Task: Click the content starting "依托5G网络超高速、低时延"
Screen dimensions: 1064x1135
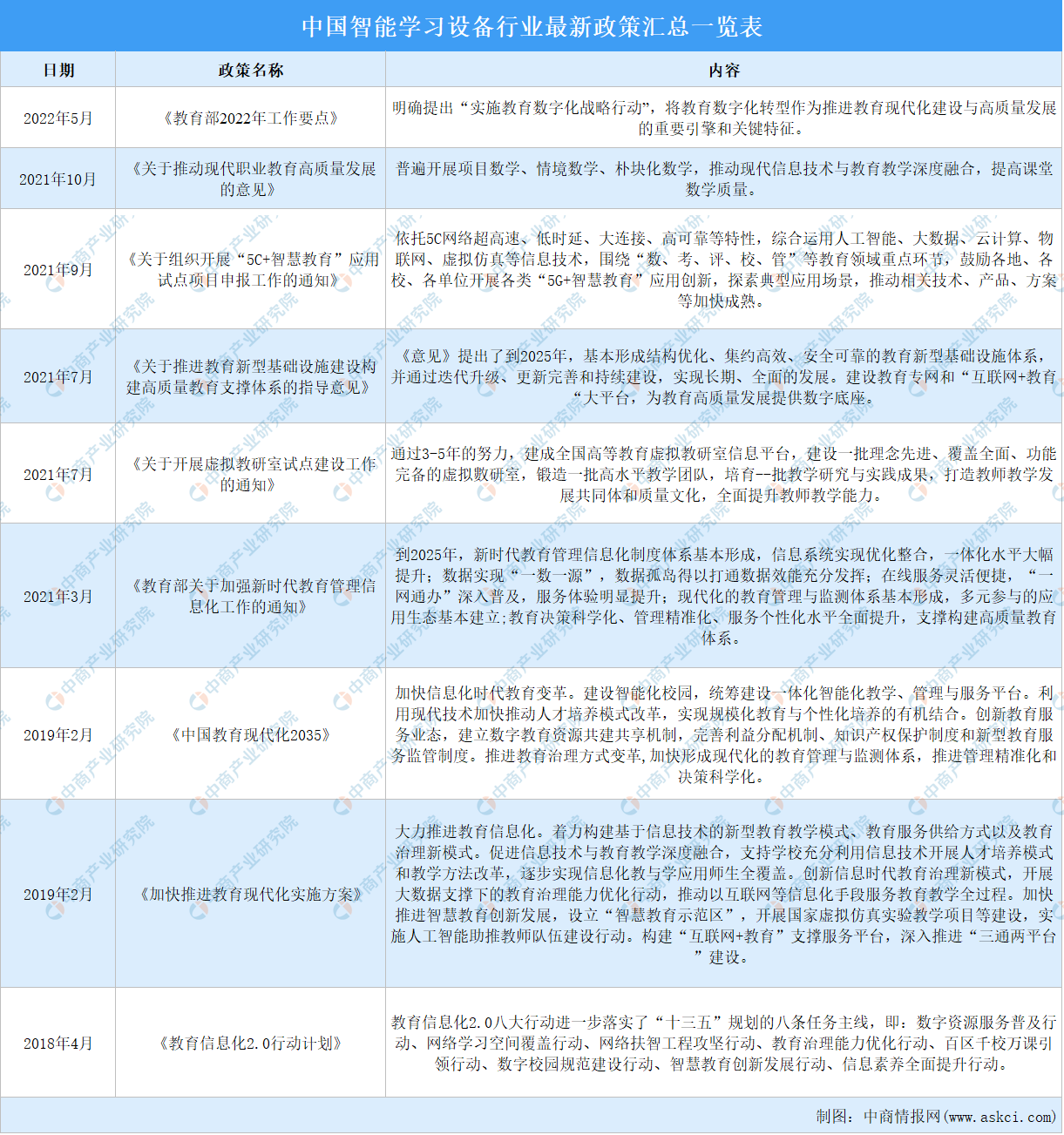Action: 724,270
